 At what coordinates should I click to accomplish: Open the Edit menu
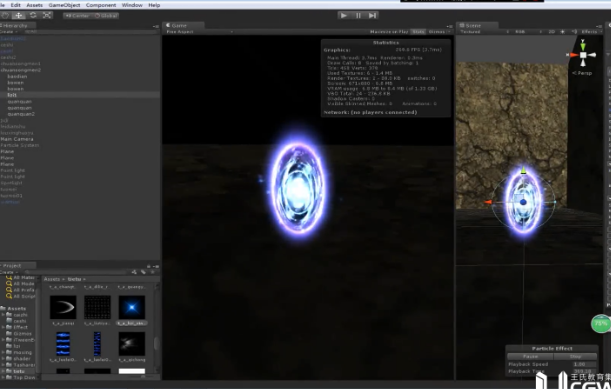pos(16,5)
